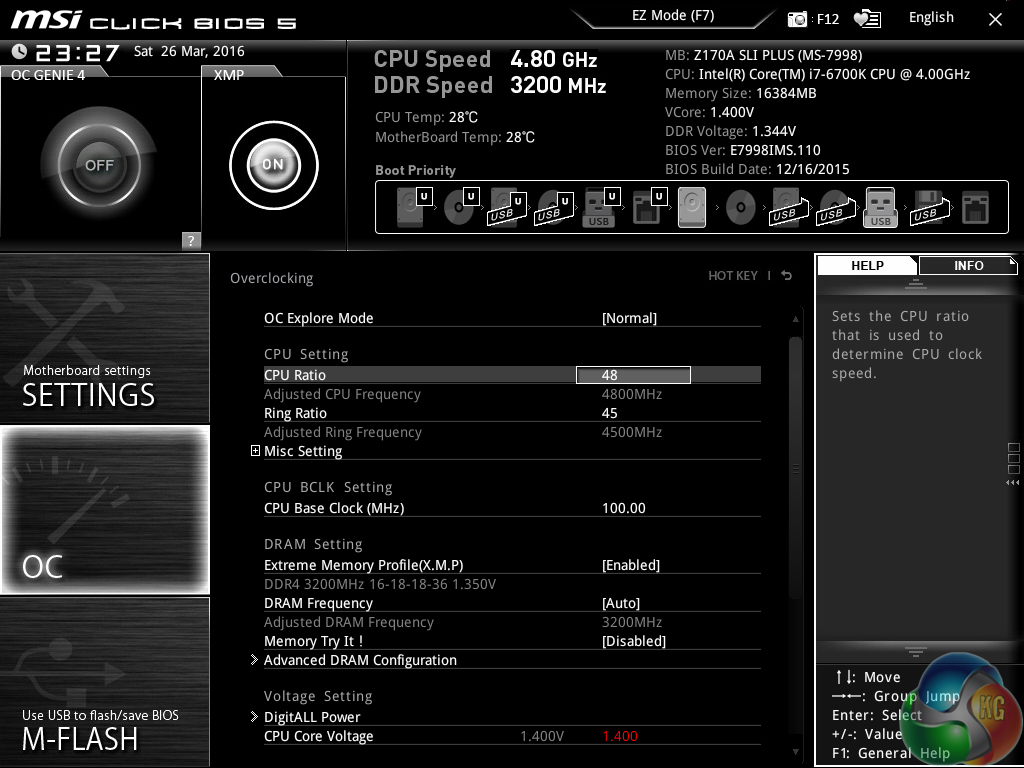Click Adjusted Ring Frequency 4500MHz text
Screen dimensions: 1024x768
(x=632, y=432)
